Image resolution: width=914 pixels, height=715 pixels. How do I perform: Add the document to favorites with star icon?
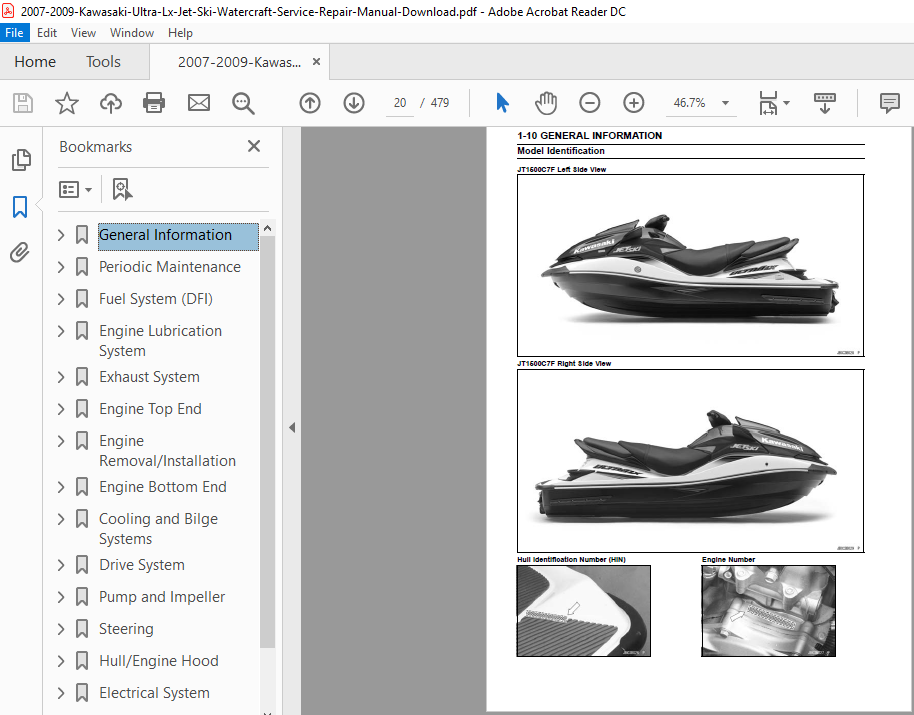pyautogui.click(x=66, y=103)
